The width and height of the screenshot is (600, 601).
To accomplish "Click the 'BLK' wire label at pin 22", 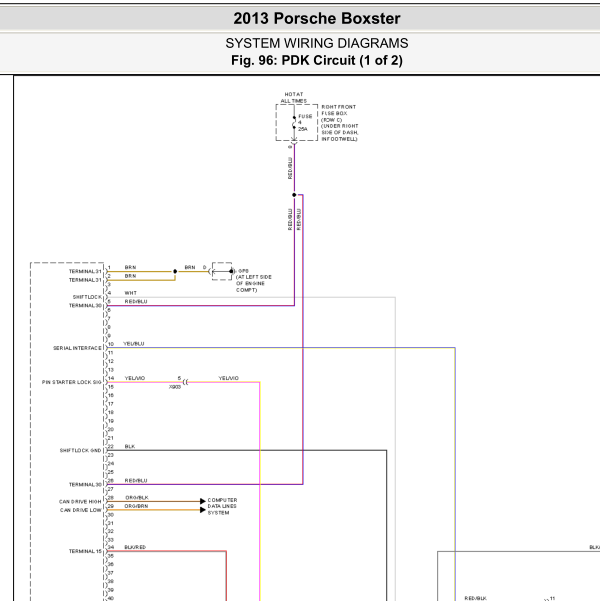I will coord(130,446).
